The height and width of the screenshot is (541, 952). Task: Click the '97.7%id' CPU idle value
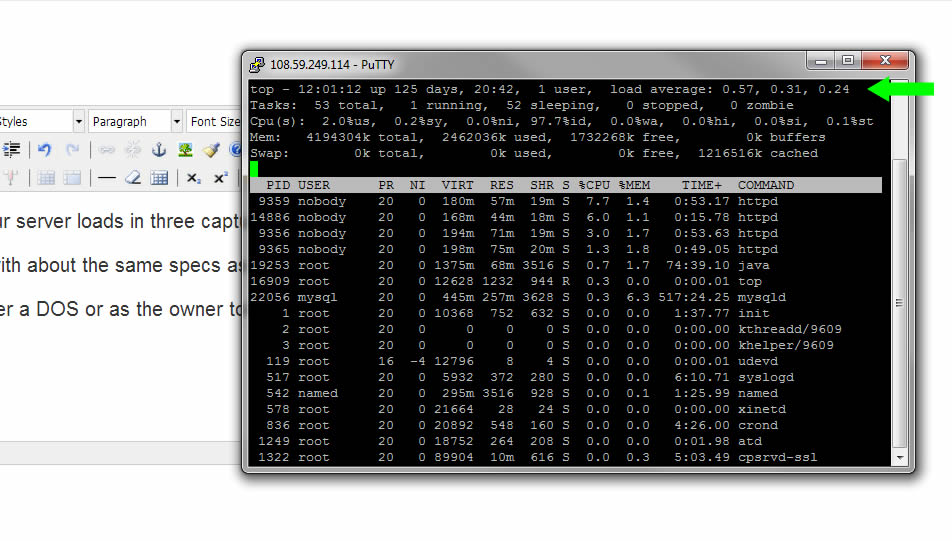tap(560, 121)
